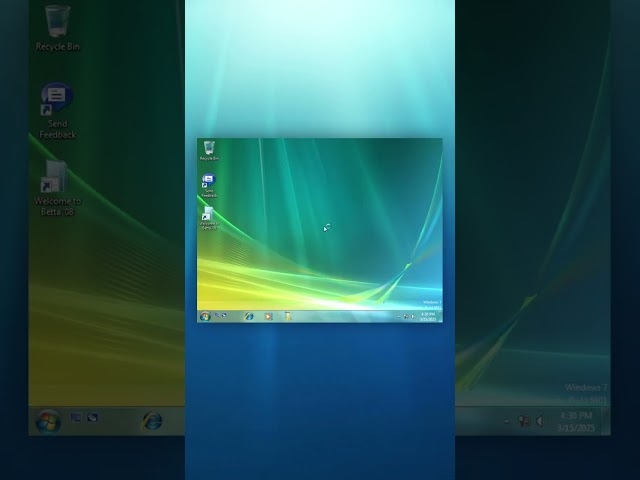This screenshot has height=480, width=640.
Task: Click first quick launch icon beside center Start orb
Action: point(217,315)
